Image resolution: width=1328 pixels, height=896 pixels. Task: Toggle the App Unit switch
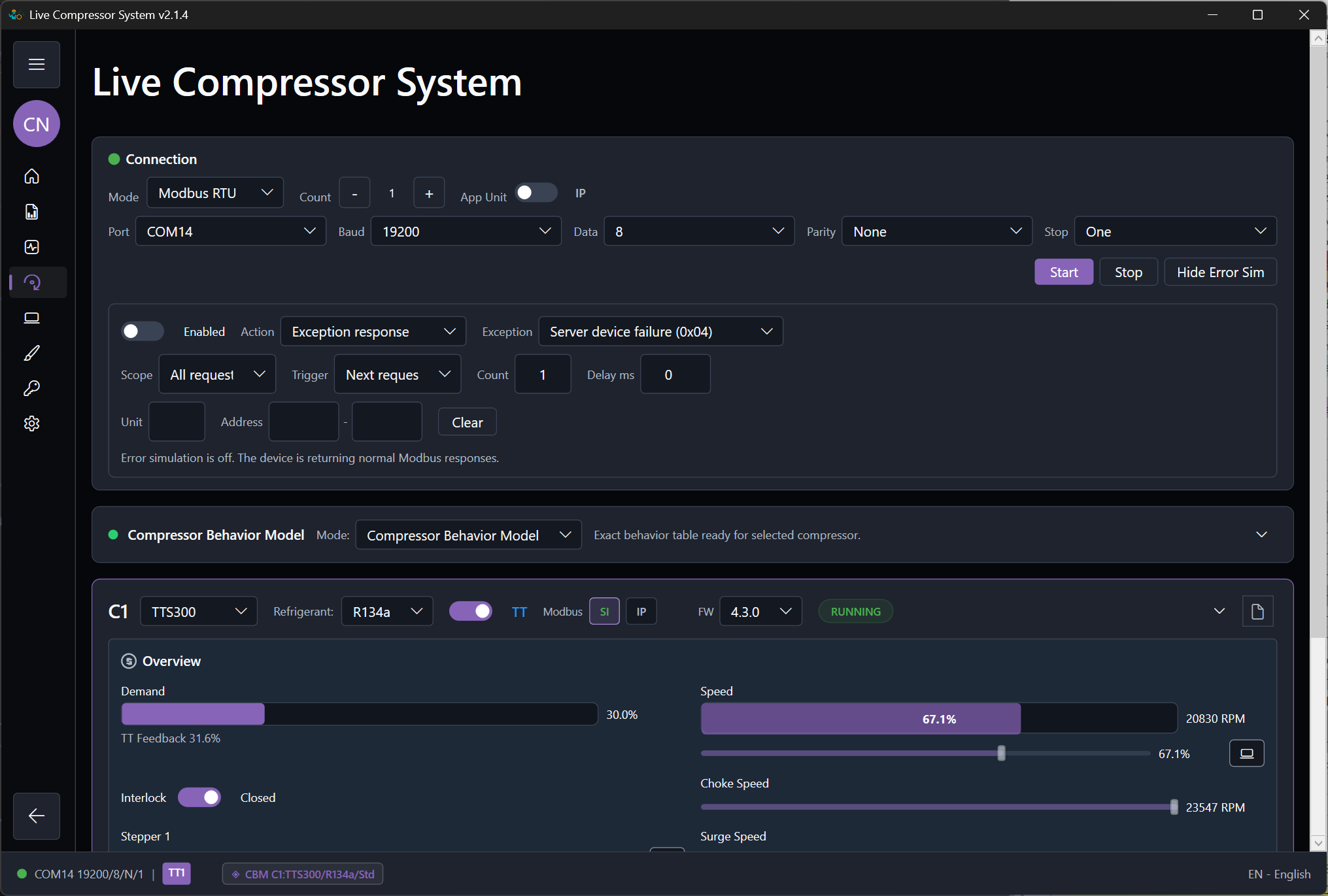[x=536, y=193]
